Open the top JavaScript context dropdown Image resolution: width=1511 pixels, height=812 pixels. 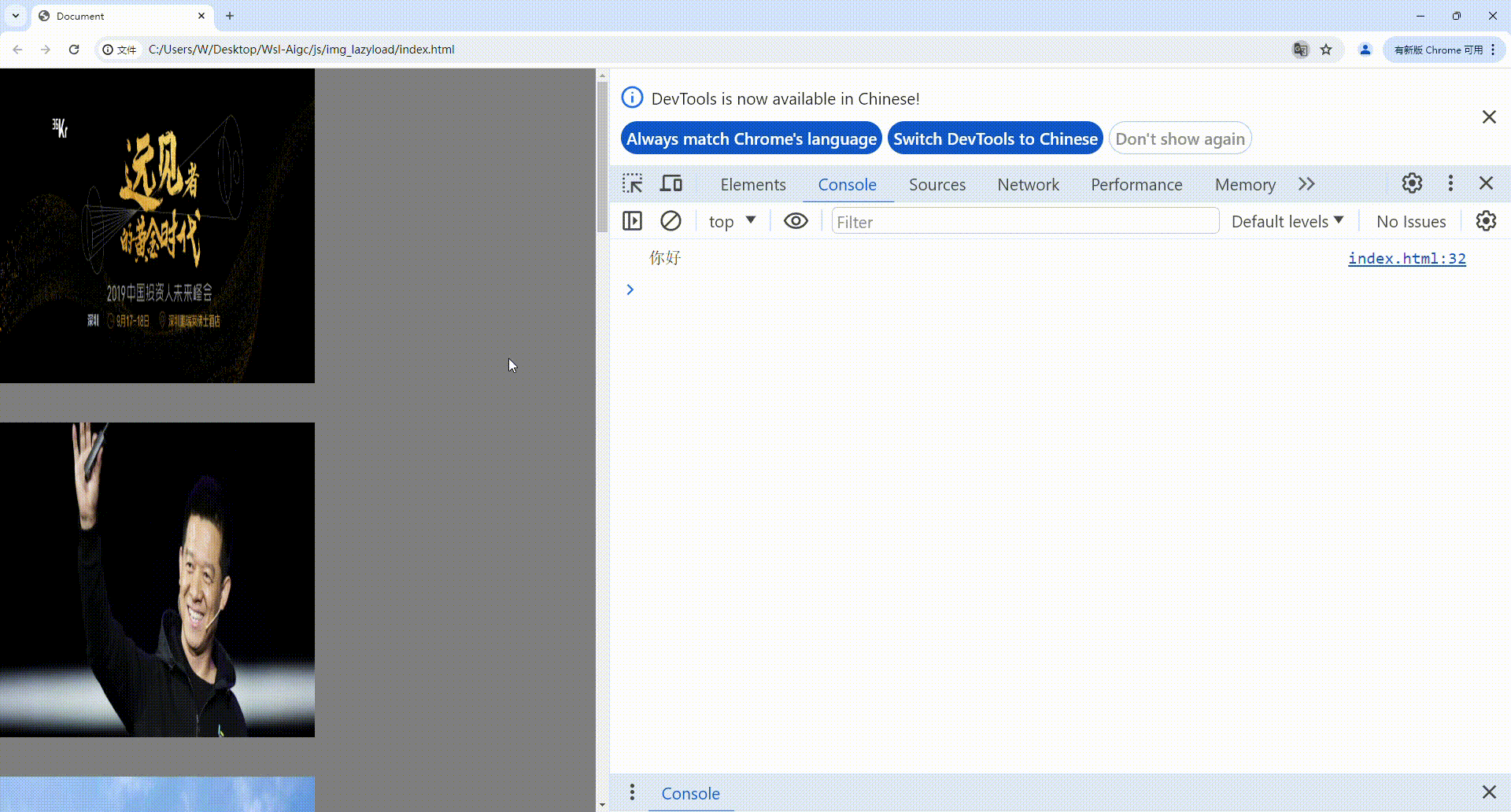pyautogui.click(x=732, y=221)
